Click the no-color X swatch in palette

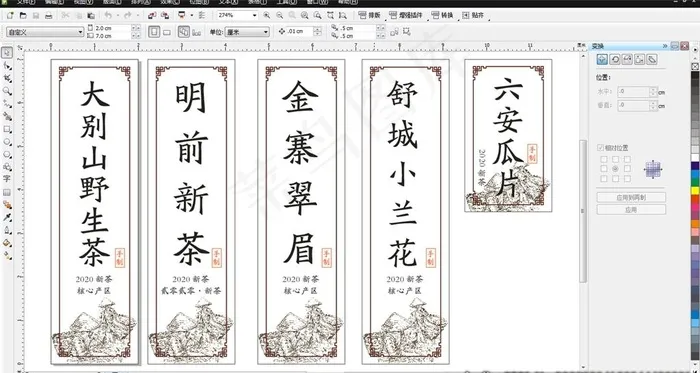(695, 66)
